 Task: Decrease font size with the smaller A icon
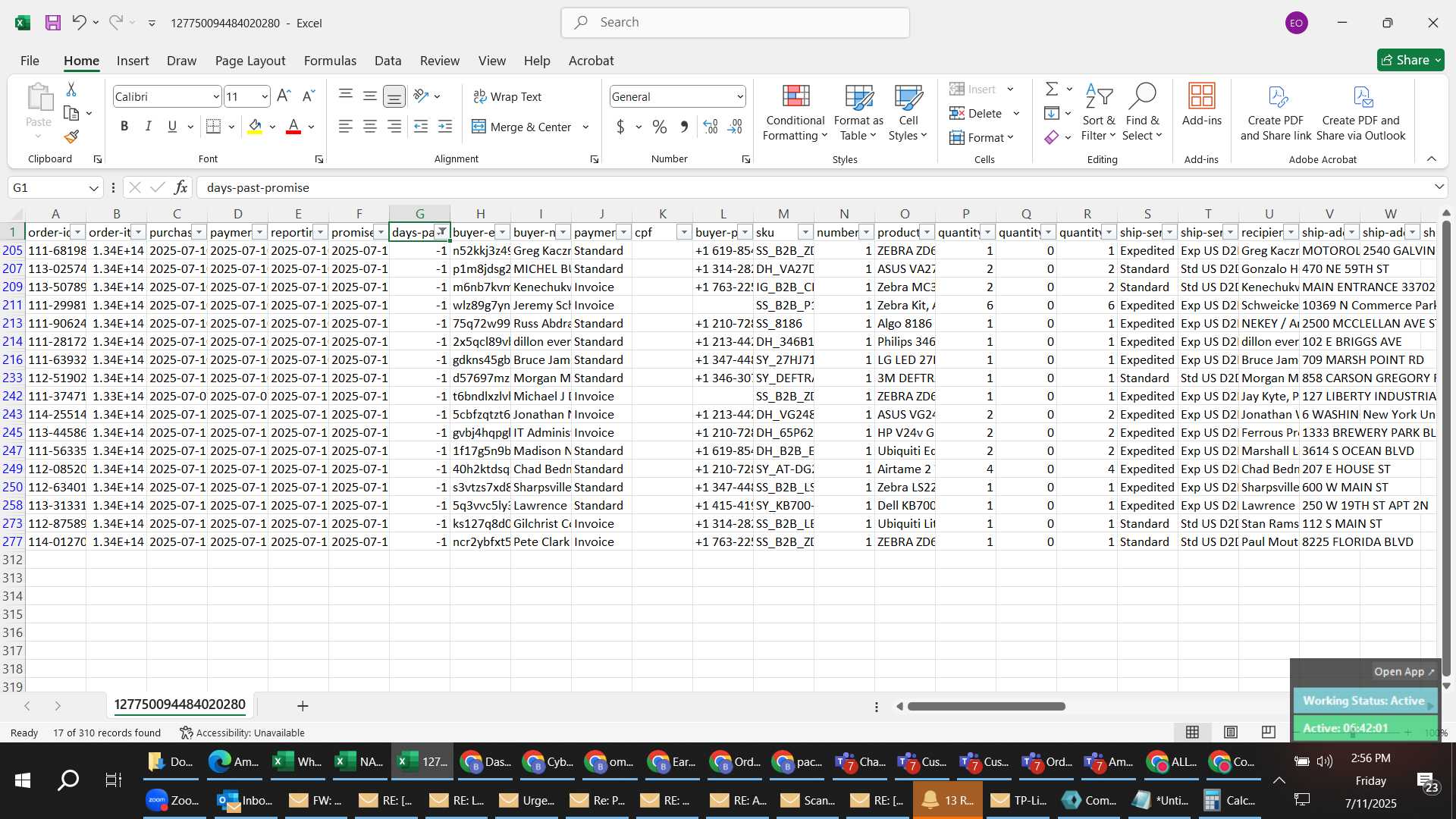coord(308,96)
